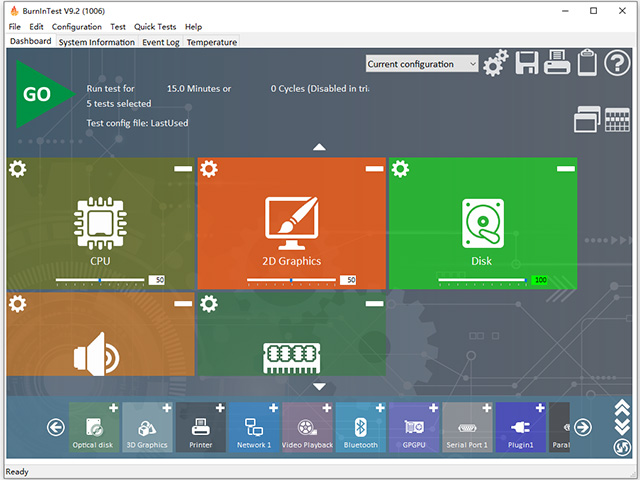This screenshot has height=480, width=640.
Task: Click the floppy disk save icon
Action: coord(527,63)
